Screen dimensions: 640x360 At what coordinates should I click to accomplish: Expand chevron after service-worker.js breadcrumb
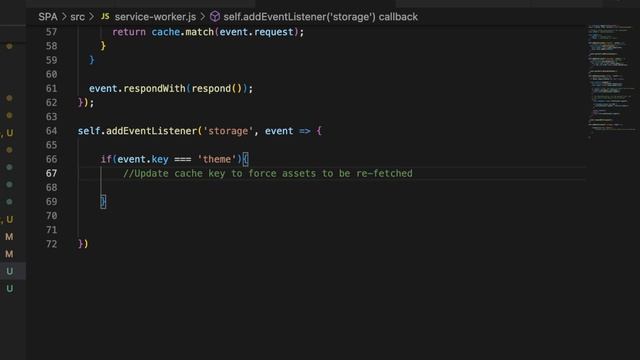coord(202,17)
